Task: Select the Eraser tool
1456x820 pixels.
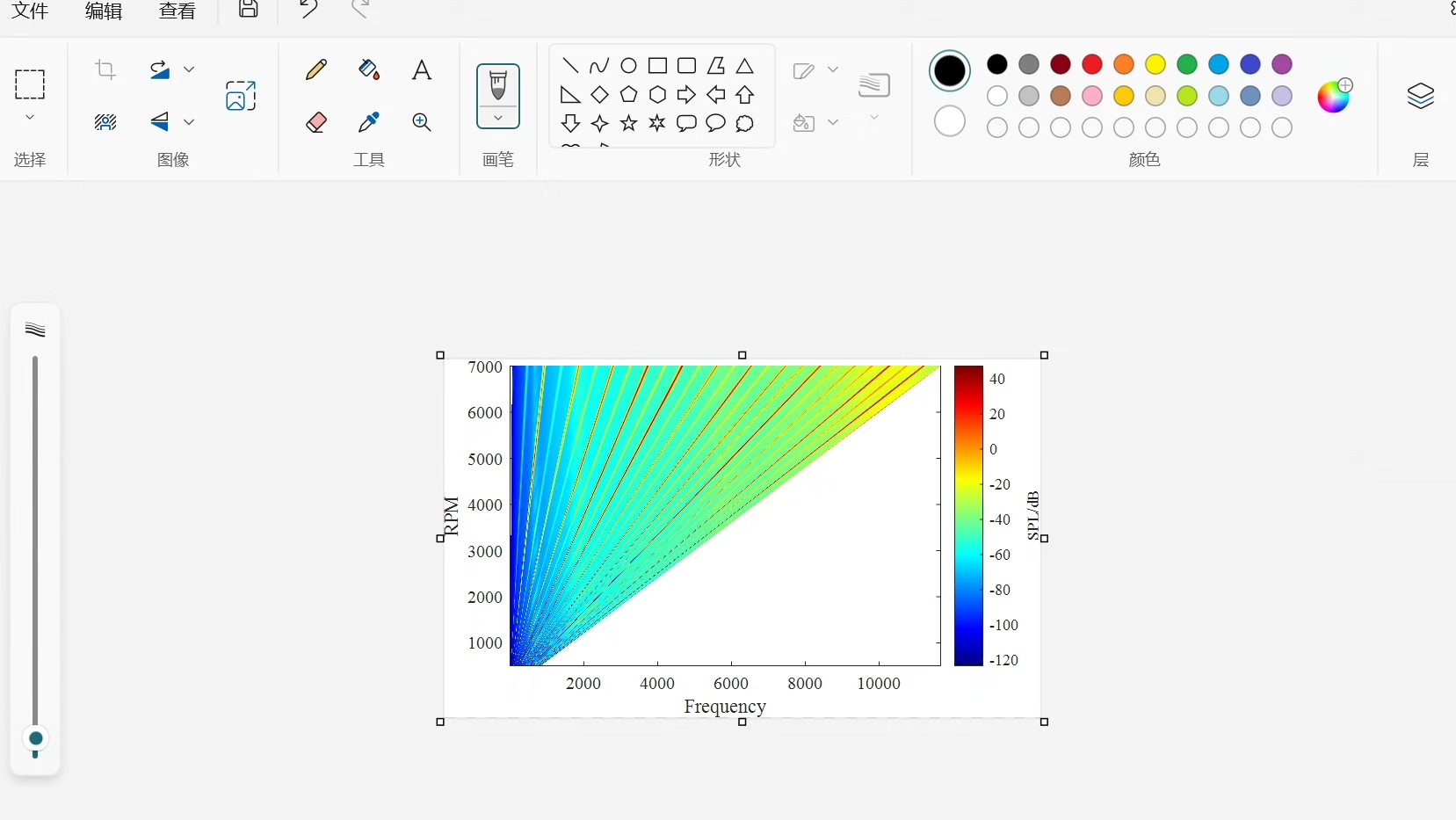Action: coord(315,123)
